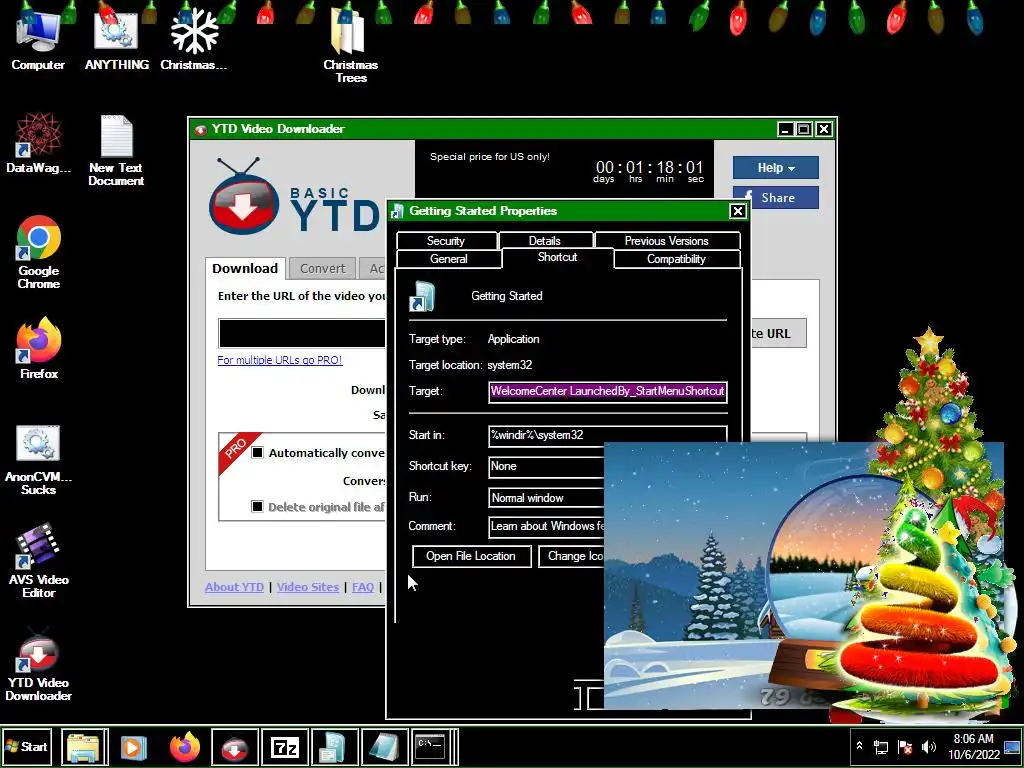Click the Paste URL button in YTD
Screen dimensions: 1024x768
(778, 333)
